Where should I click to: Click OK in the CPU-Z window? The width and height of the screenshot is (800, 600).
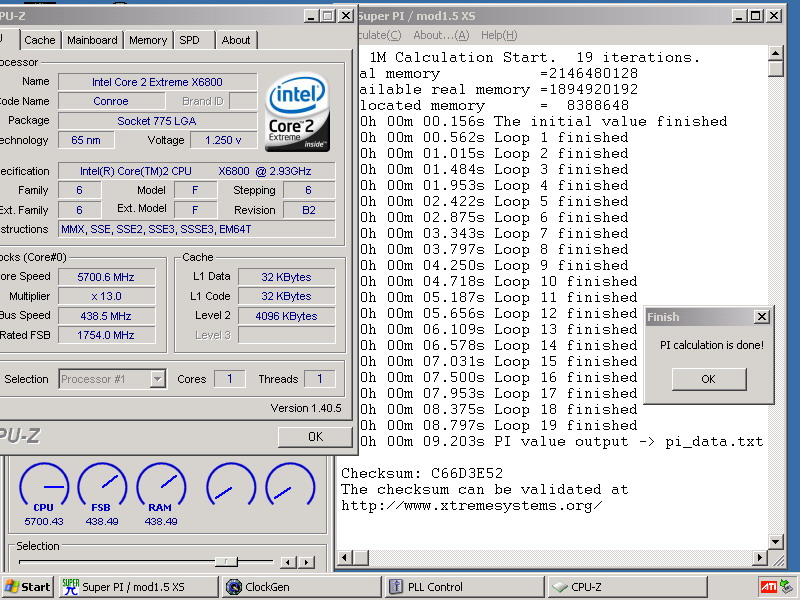point(315,437)
